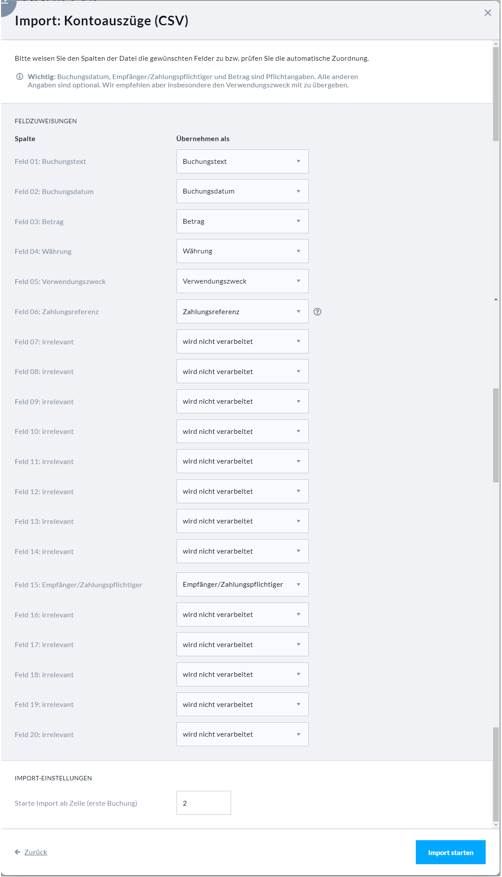Viewport: 502px width, 877px height.
Task: Open the Feld 18 mapping dropdown
Action: pyautogui.click(x=242, y=675)
